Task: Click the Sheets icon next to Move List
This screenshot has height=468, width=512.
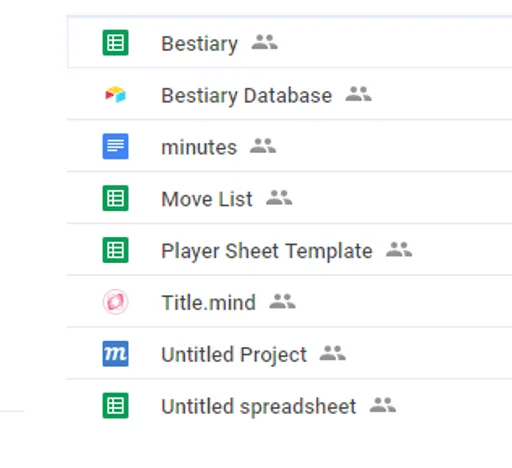Action: [115, 198]
